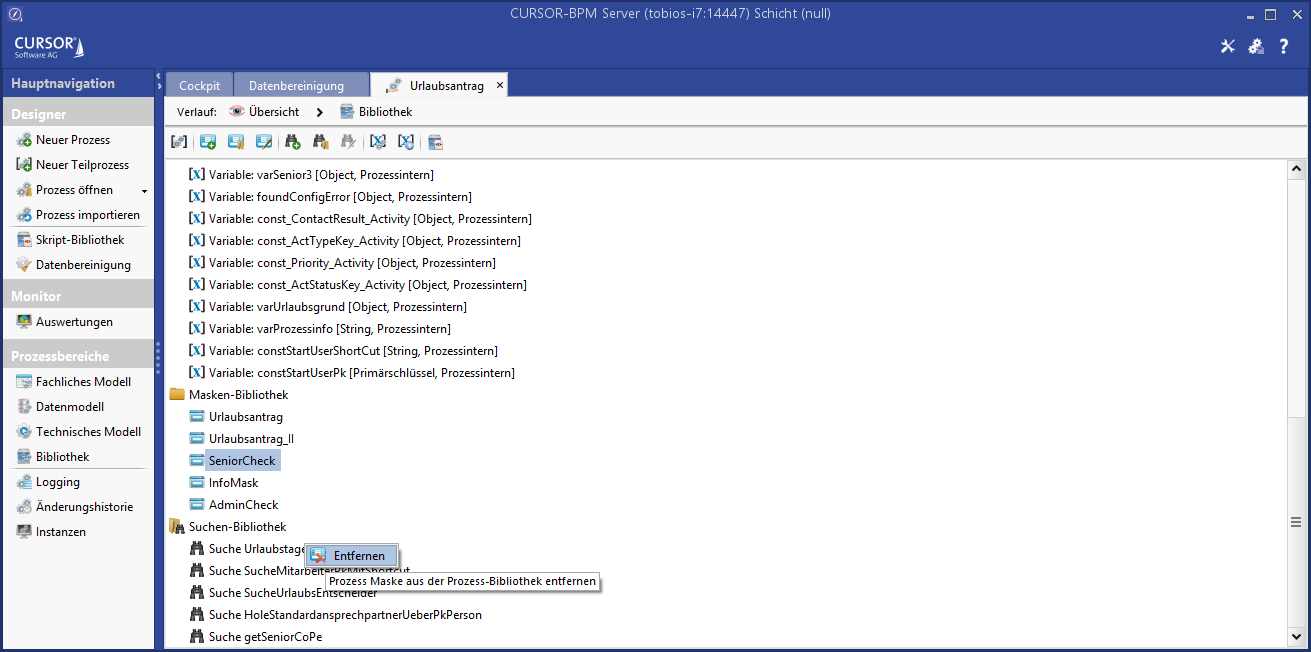Choose Entfernen from the context menu
The image size is (1311, 652).
(358, 556)
